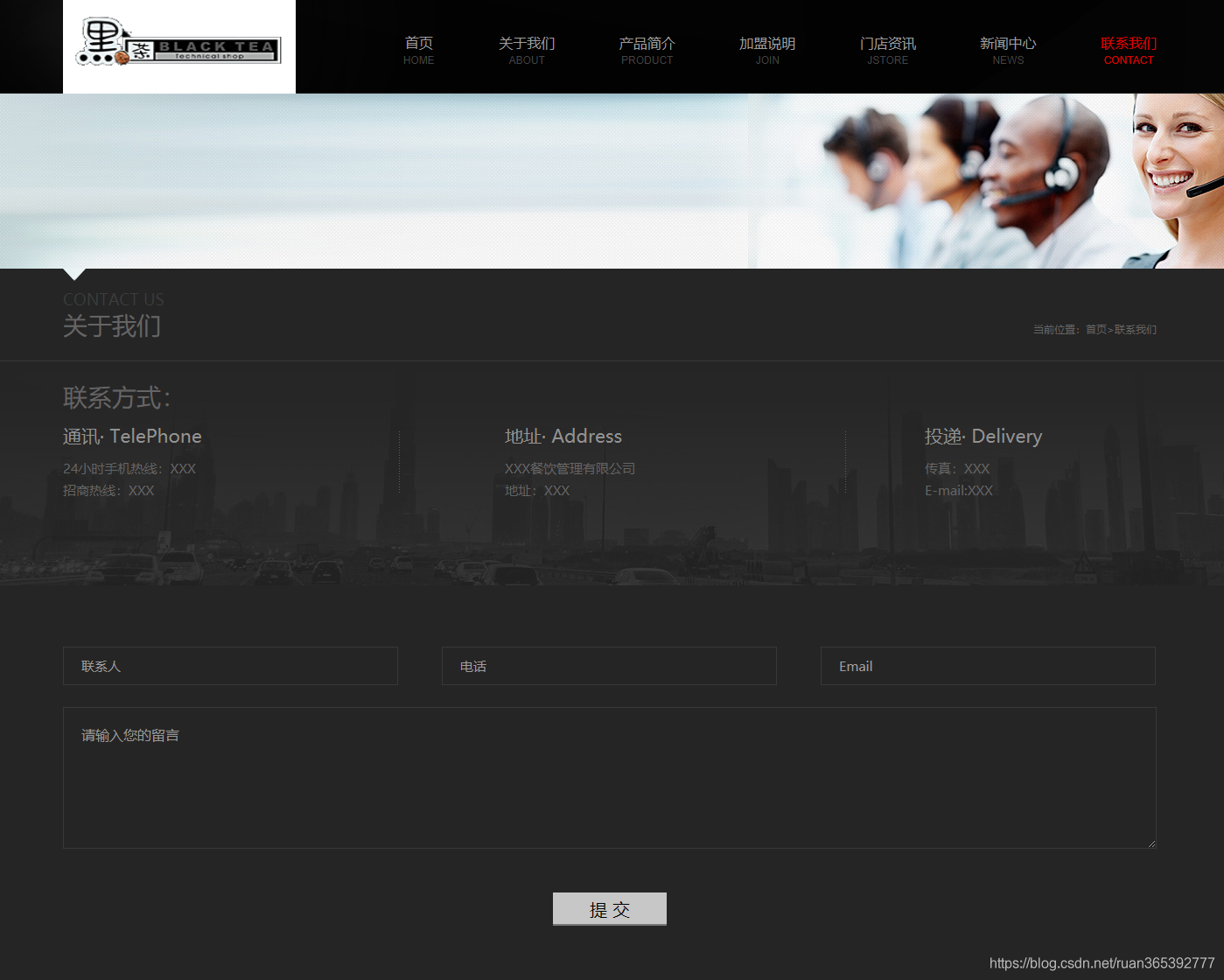1224x980 pixels.
Task: Click the Black Tea logo
Action: coord(179,45)
